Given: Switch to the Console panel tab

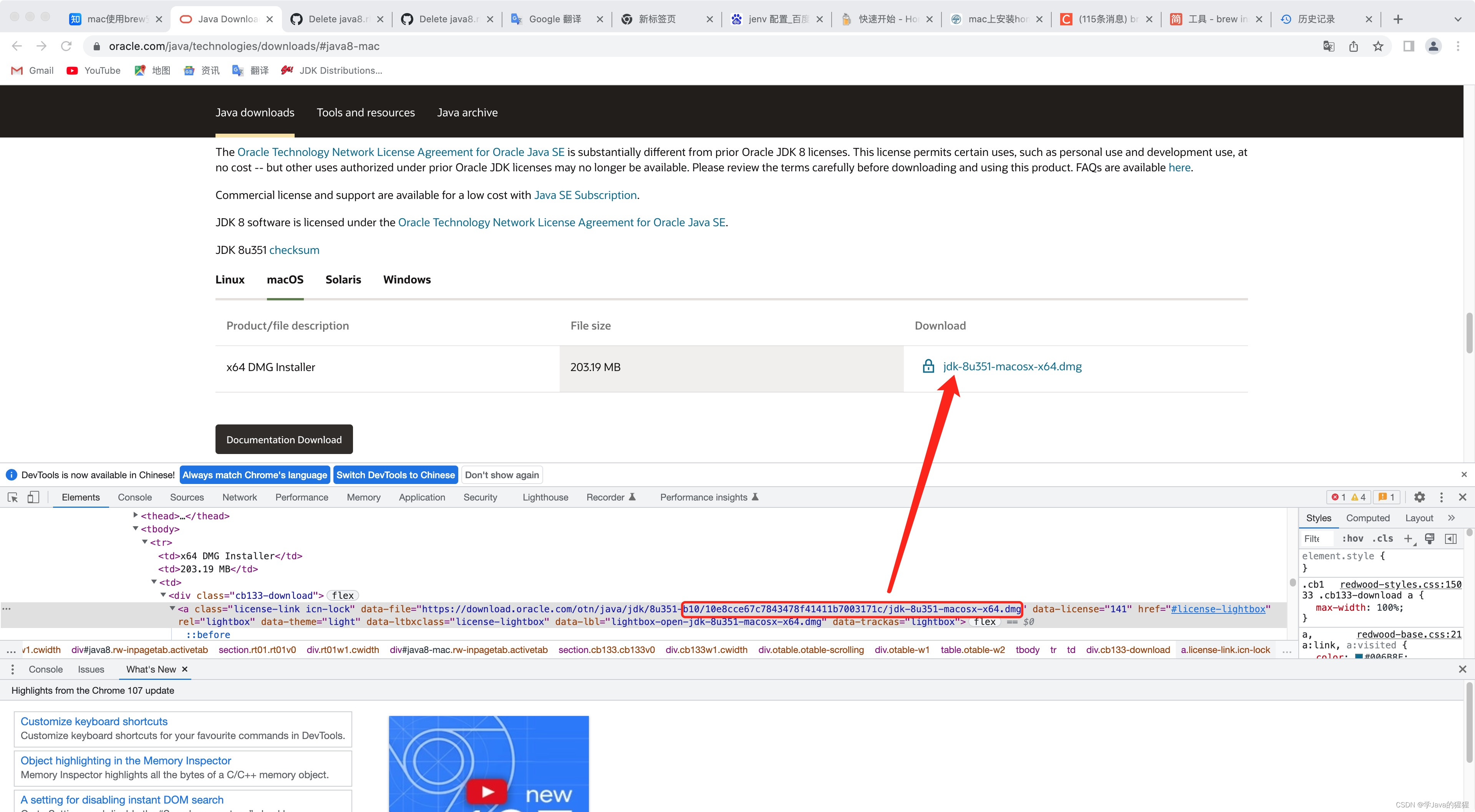Looking at the screenshot, I should (x=134, y=497).
